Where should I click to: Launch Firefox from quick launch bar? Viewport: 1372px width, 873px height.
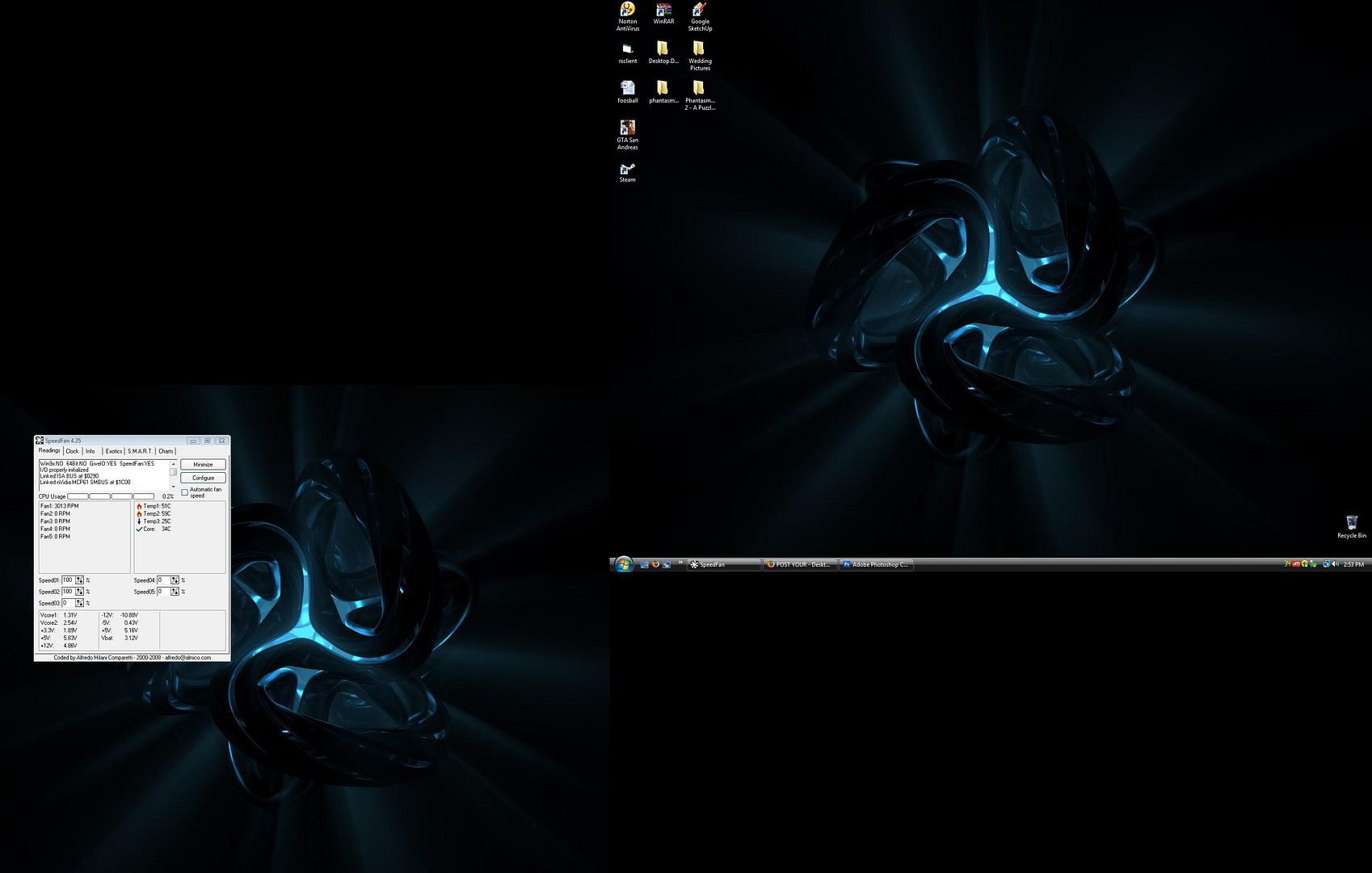655,564
